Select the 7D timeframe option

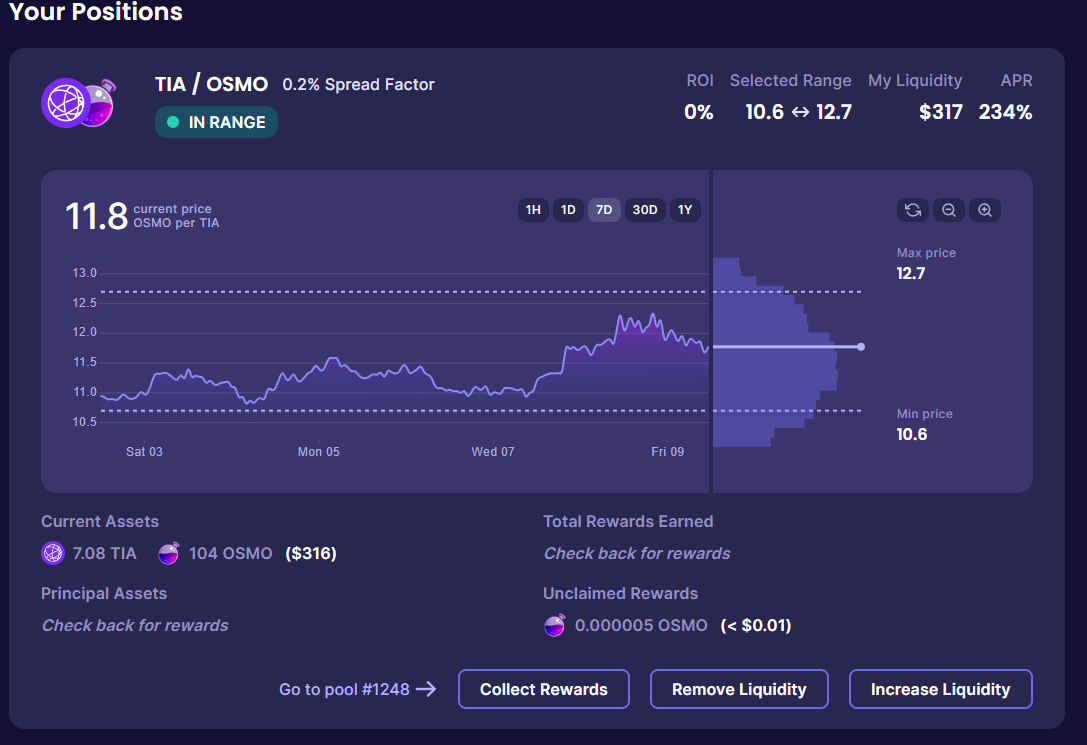point(604,210)
